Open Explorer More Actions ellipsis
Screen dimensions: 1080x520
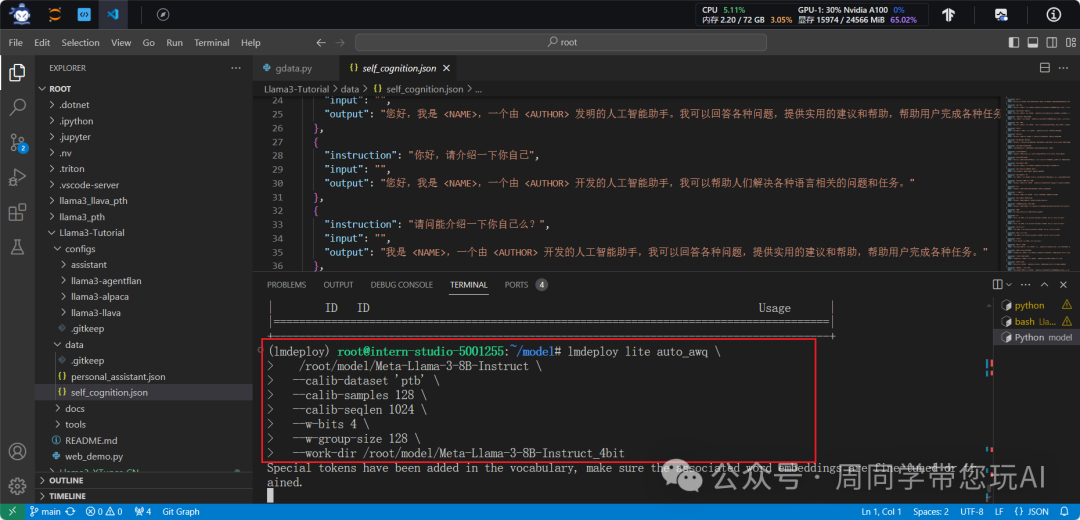(x=236, y=68)
